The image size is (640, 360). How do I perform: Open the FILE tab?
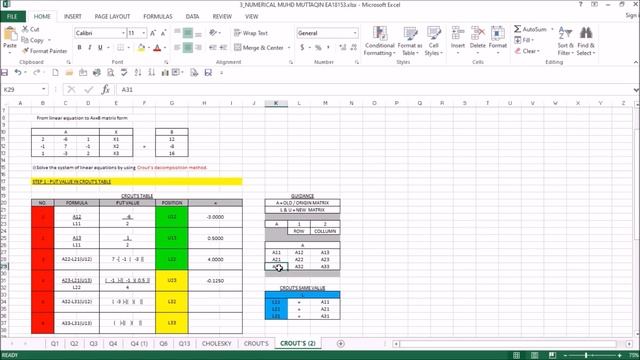point(13,16)
